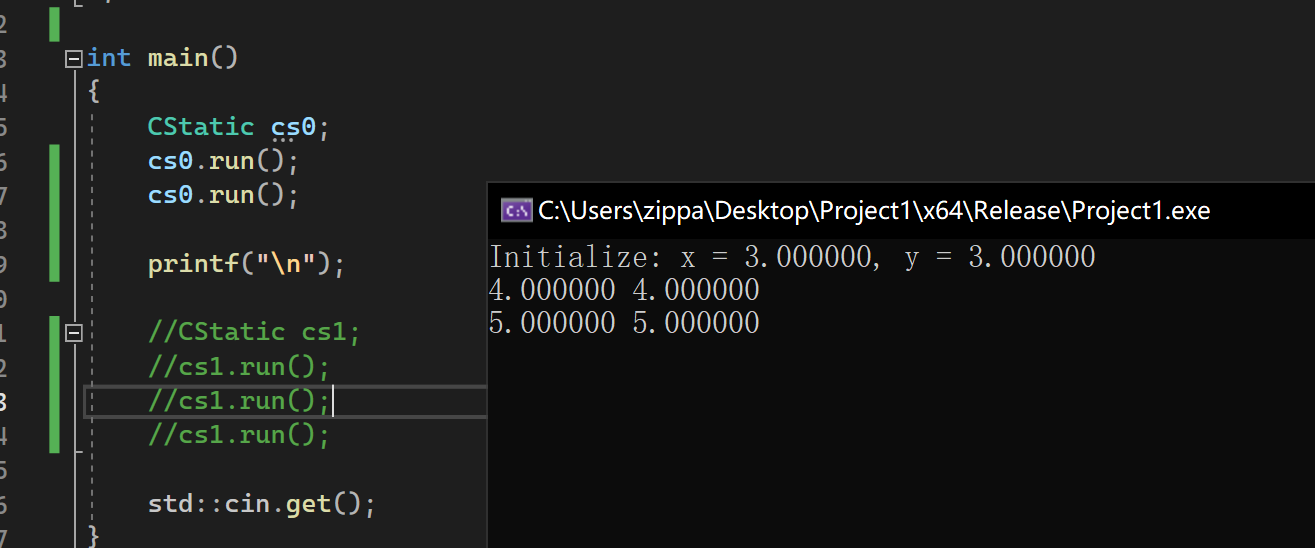Image resolution: width=1315 pixels, height=548 pixels.
Task: Click the 4.000000 4.000000 console output line
Action: tap(624, 291)
